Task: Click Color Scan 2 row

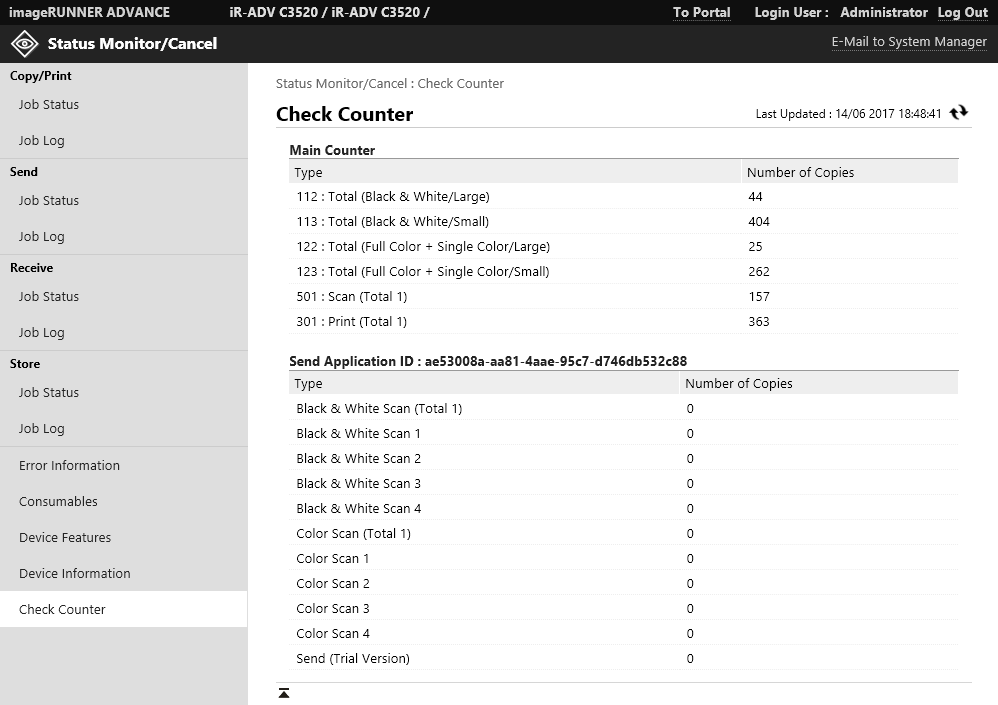Action: [624, 583]
